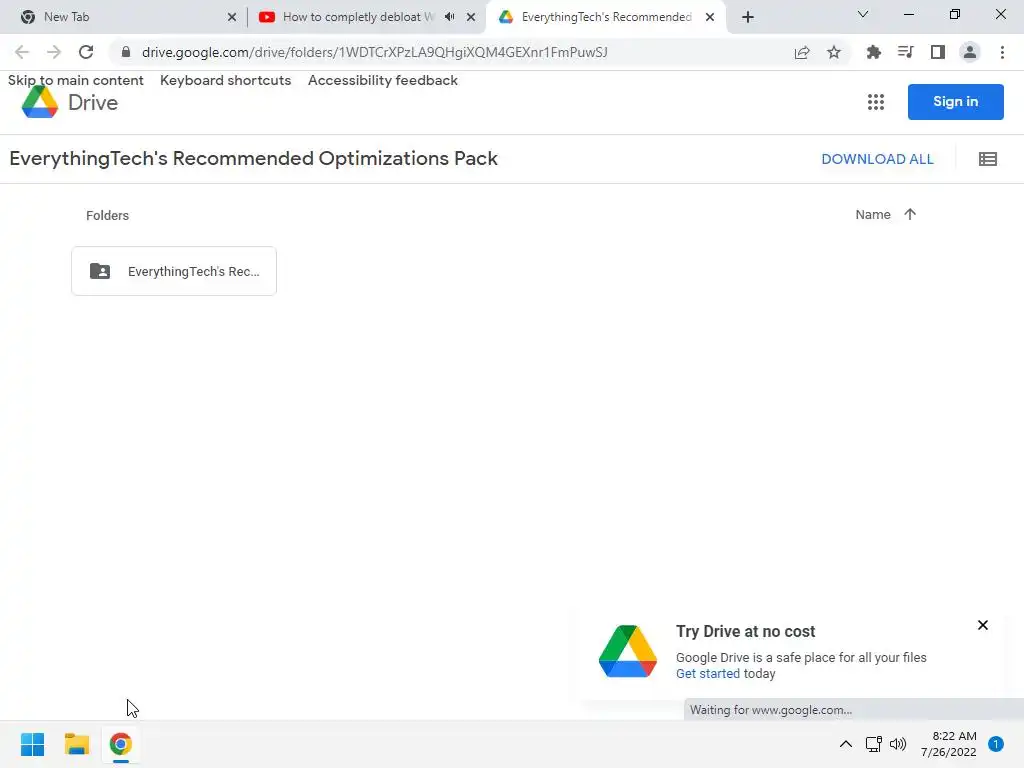Switch to the New Tab tab
This screenshot has height=768, width=1024.
[124, 17]
